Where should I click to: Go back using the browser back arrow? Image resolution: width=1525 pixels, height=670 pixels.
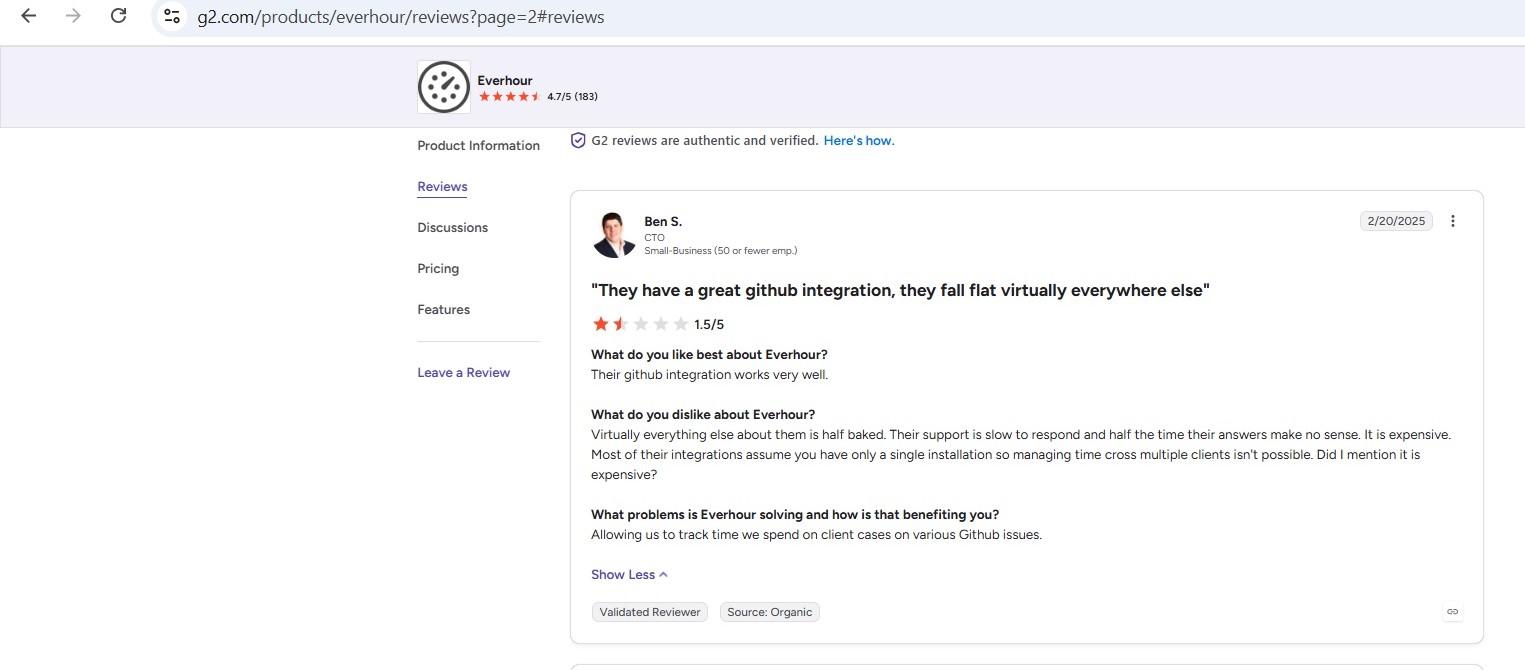click(28, 16)
